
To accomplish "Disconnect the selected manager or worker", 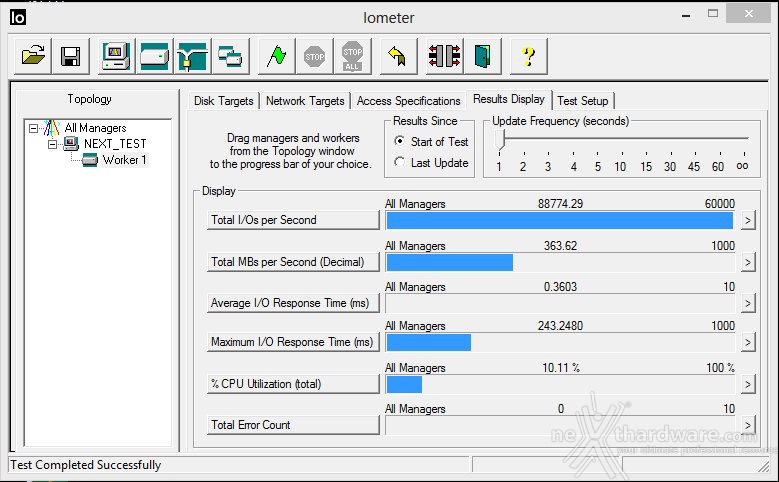I will (445, 56).
